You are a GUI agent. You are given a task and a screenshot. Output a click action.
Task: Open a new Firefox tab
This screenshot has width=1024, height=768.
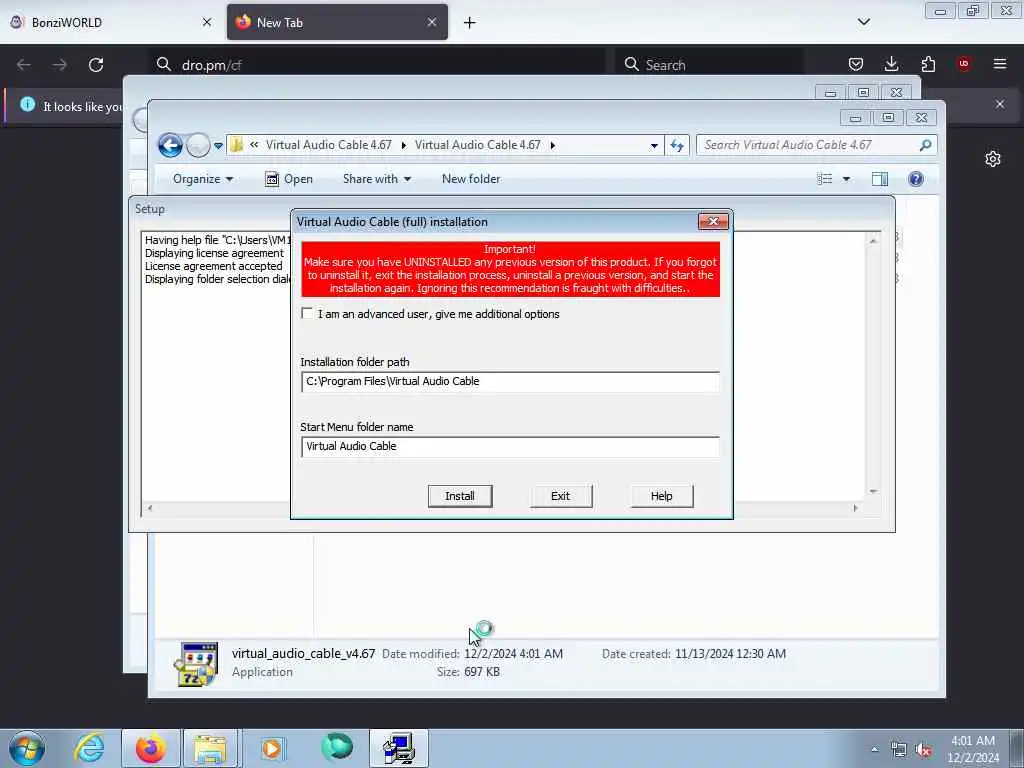point(470,22)
